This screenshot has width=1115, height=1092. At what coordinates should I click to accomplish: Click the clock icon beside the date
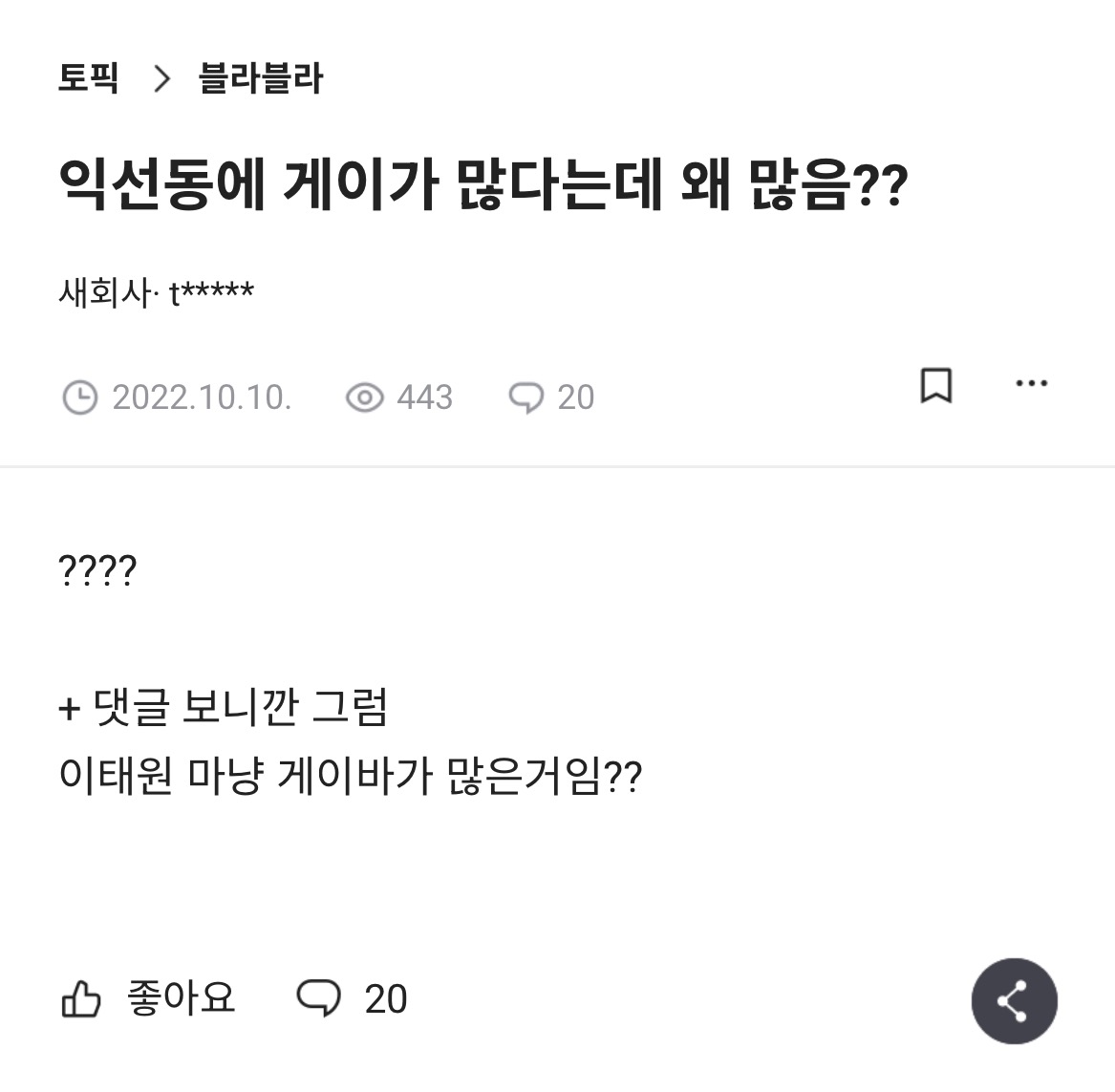tap(79, 397)
